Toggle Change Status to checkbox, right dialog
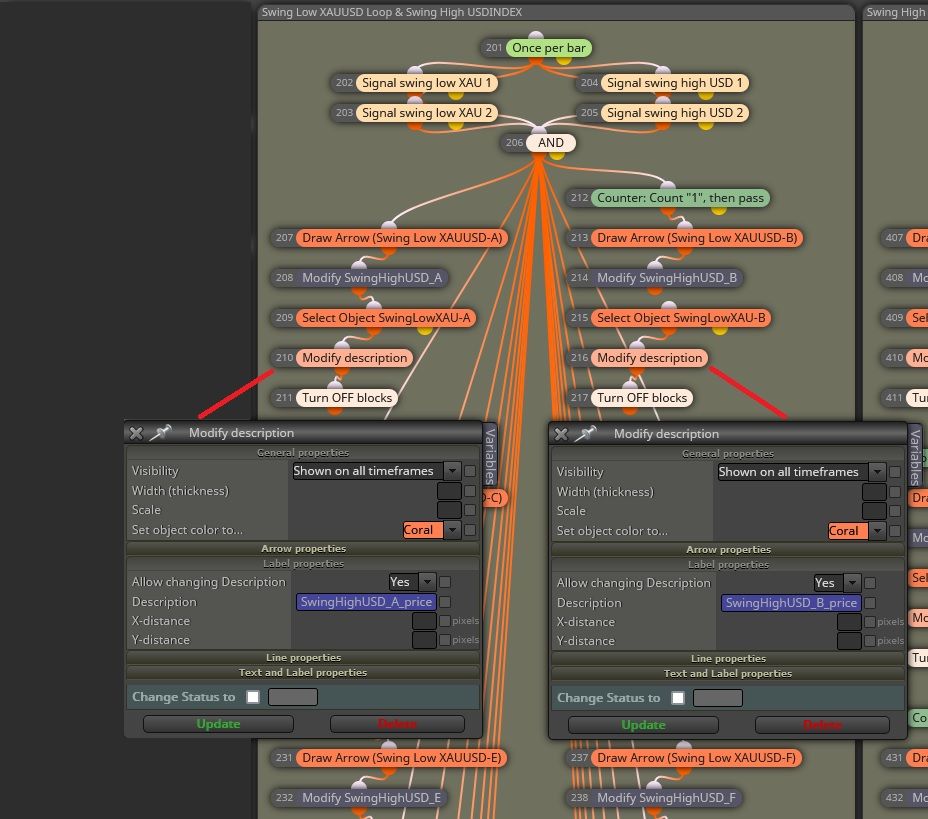Screen dimensions: 928x819 click(678, 698)
